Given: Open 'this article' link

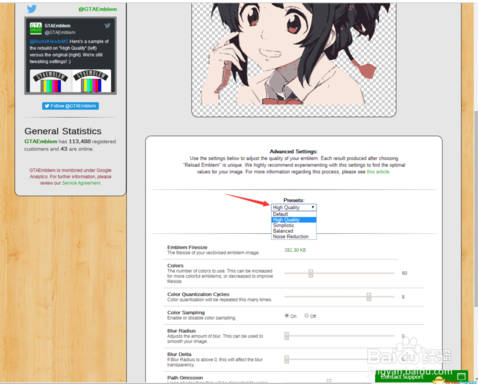Looking at the screenshot, I should [378, 172].
